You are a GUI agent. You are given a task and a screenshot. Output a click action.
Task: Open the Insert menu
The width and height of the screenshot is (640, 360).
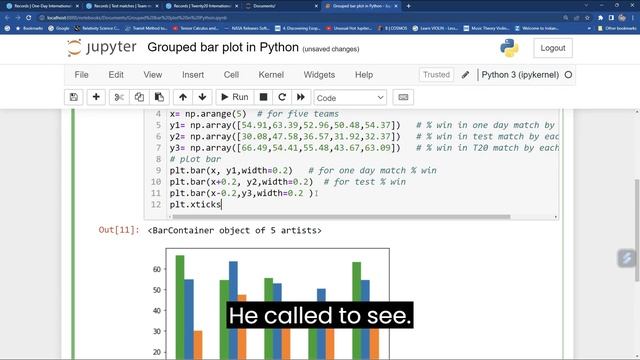click(193, 75)
